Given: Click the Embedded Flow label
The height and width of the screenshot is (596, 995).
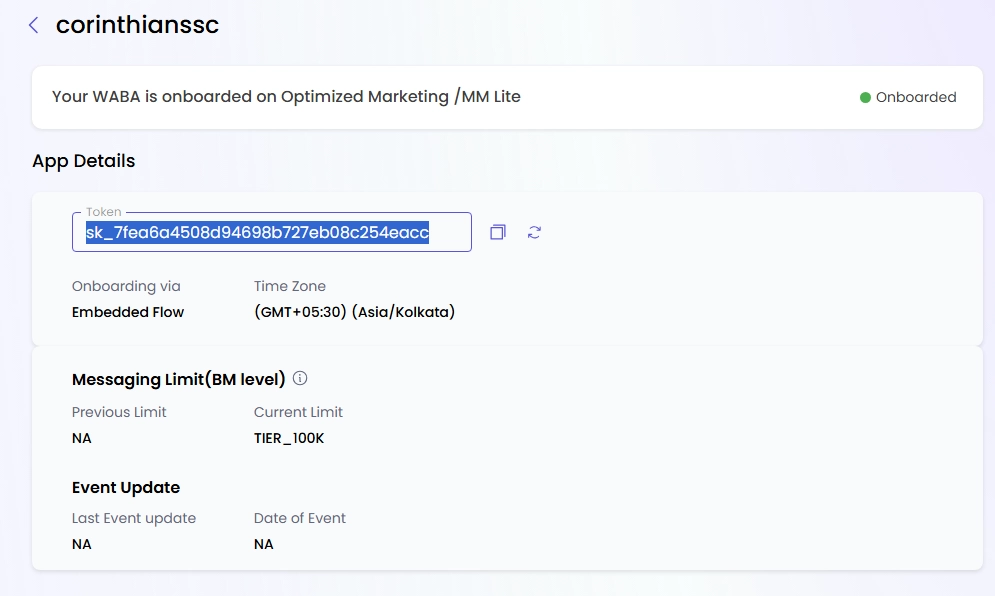Looking at the screenshot, I should [x=128, y=312].
